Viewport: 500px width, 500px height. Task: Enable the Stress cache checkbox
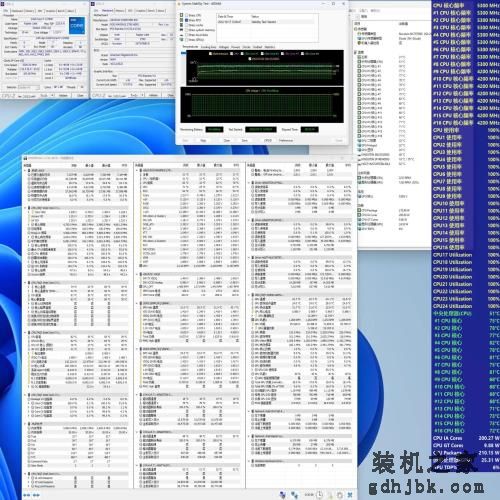pos(187,25)
